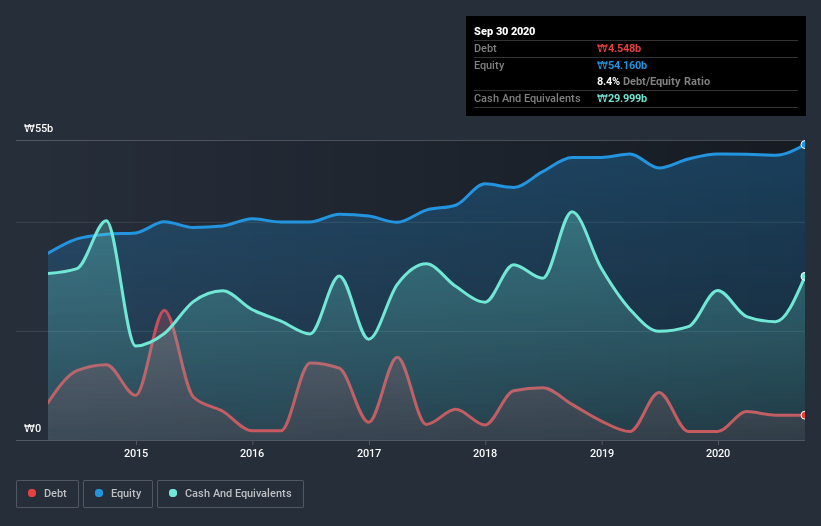Toggle the Debt series legend button
The width and height of the screenshot is (821, 526).
[x=47, y=494]
